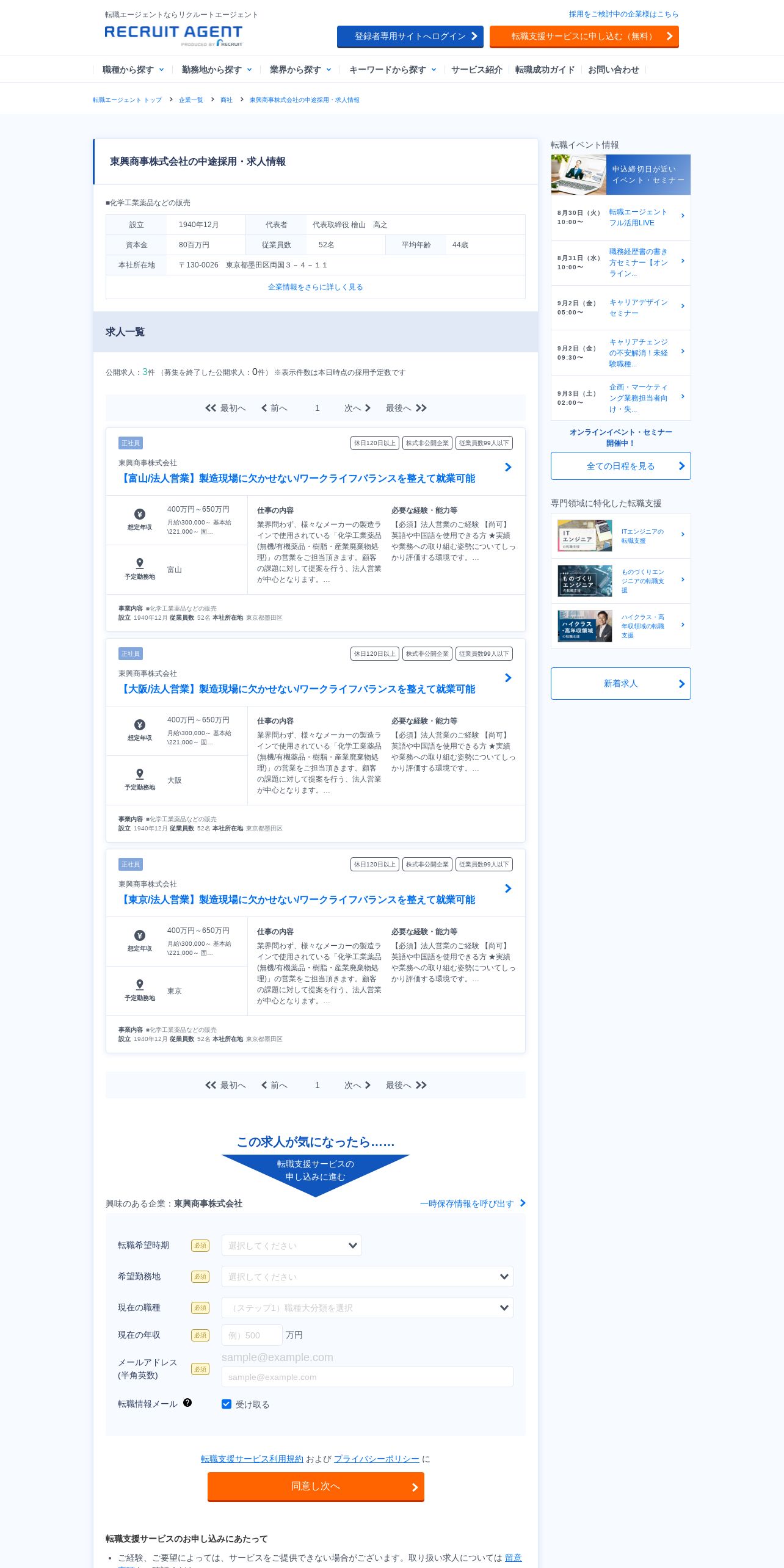
Task: Open the 現在の職種 dropdown
Action: (x=367, y=1308)
